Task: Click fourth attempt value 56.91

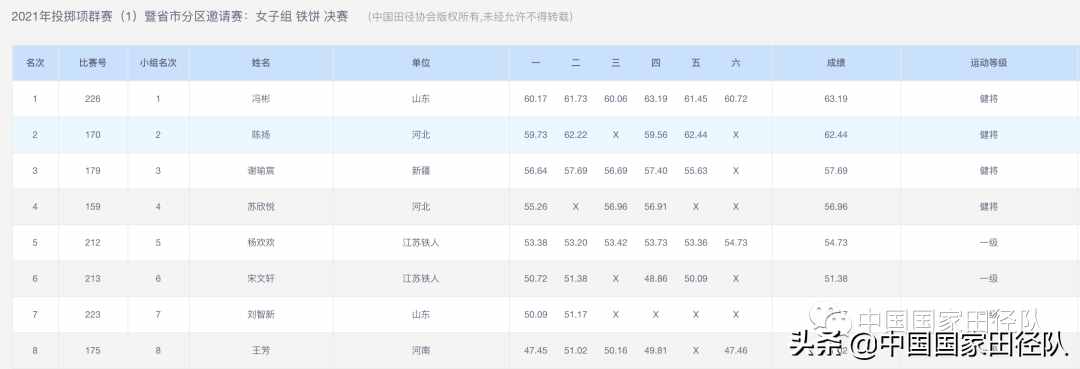Action: [656, 207]
